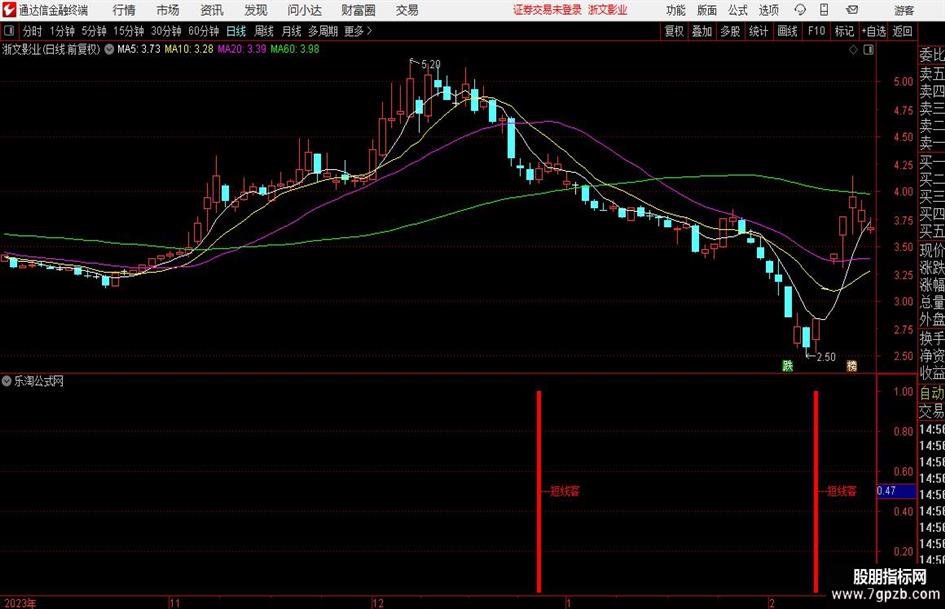
Task: Click the 通达信 red logo icon
Action: tap(9, 10)
